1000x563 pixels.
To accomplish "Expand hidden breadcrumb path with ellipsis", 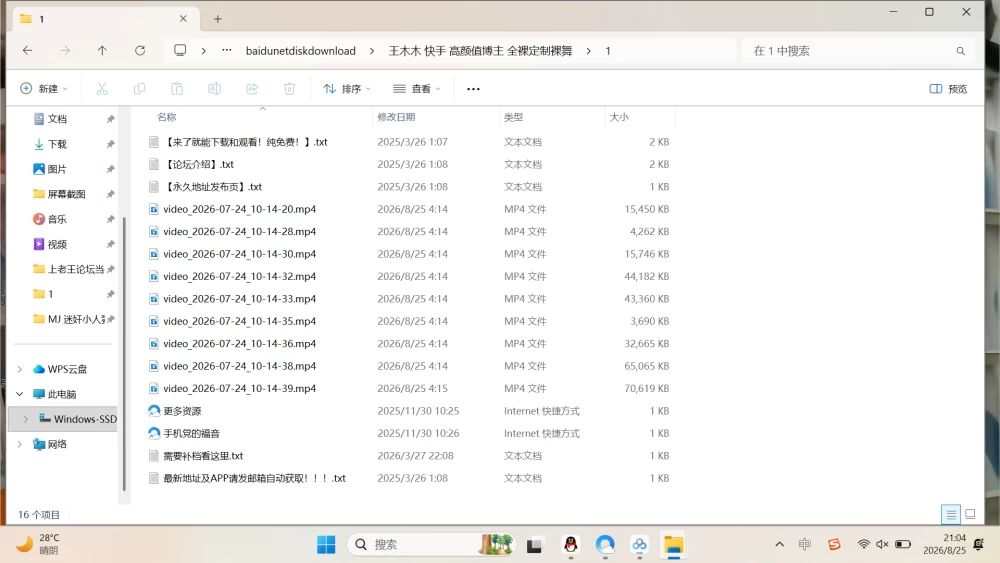I will [x=227, y=50].
